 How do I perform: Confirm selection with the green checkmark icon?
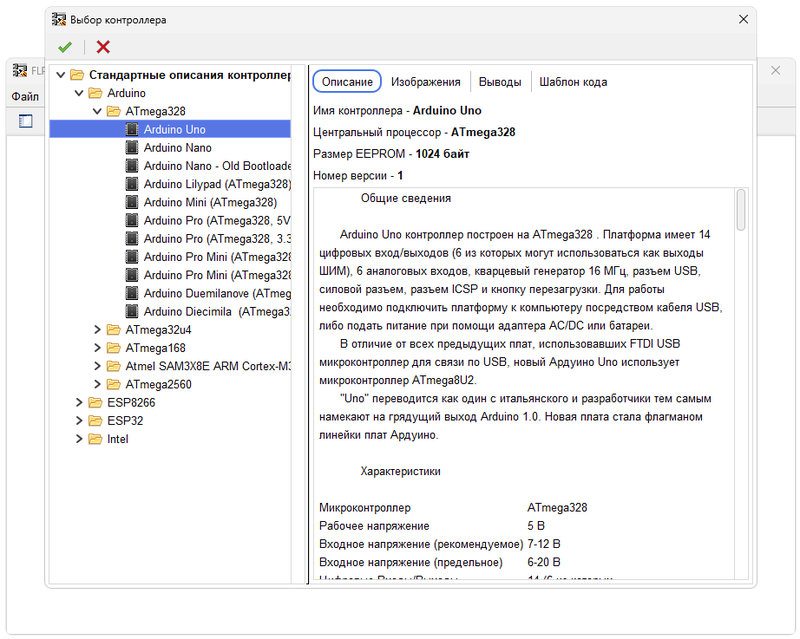click(65, 47)
